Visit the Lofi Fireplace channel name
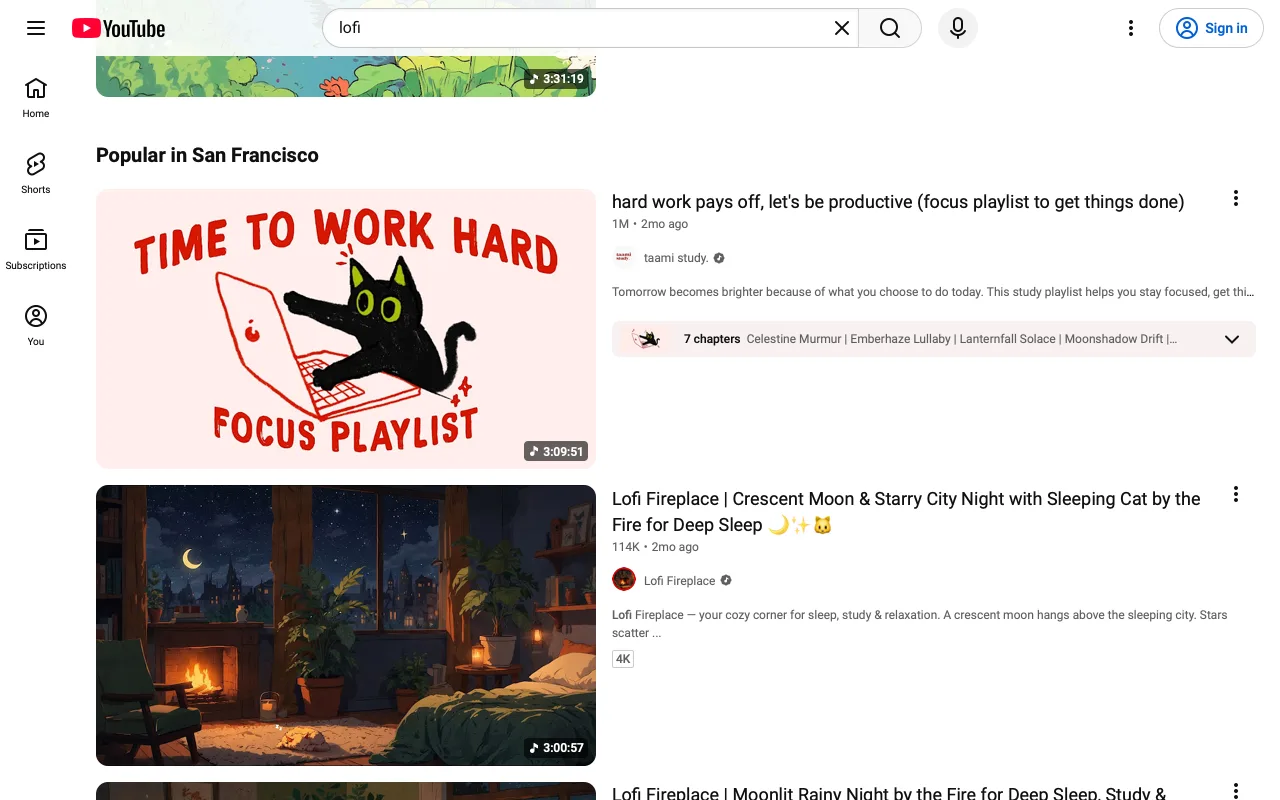Image resolution: width=1280 pixels, height=800 pixels. pyautogui.click(x=680, y=581)
